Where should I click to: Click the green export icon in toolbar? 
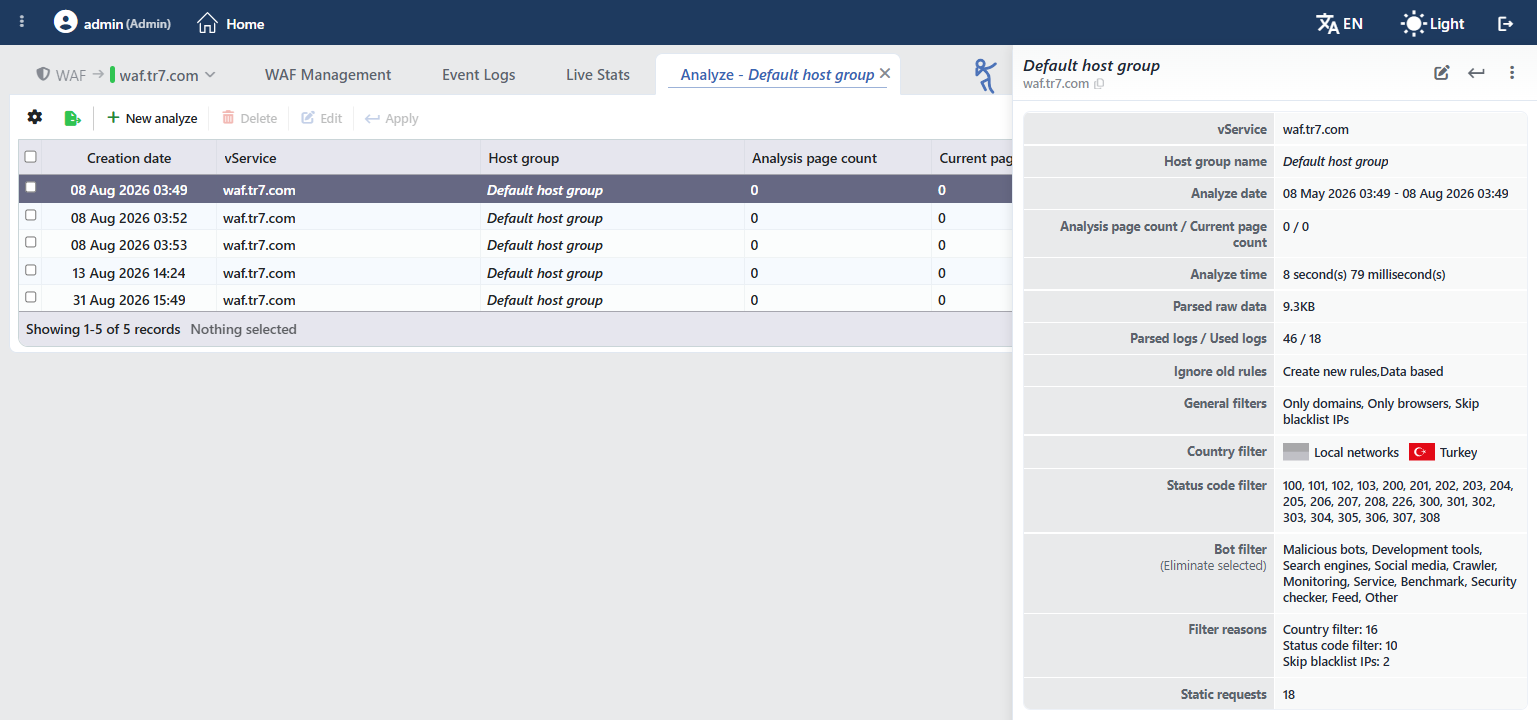click(72, 118)
